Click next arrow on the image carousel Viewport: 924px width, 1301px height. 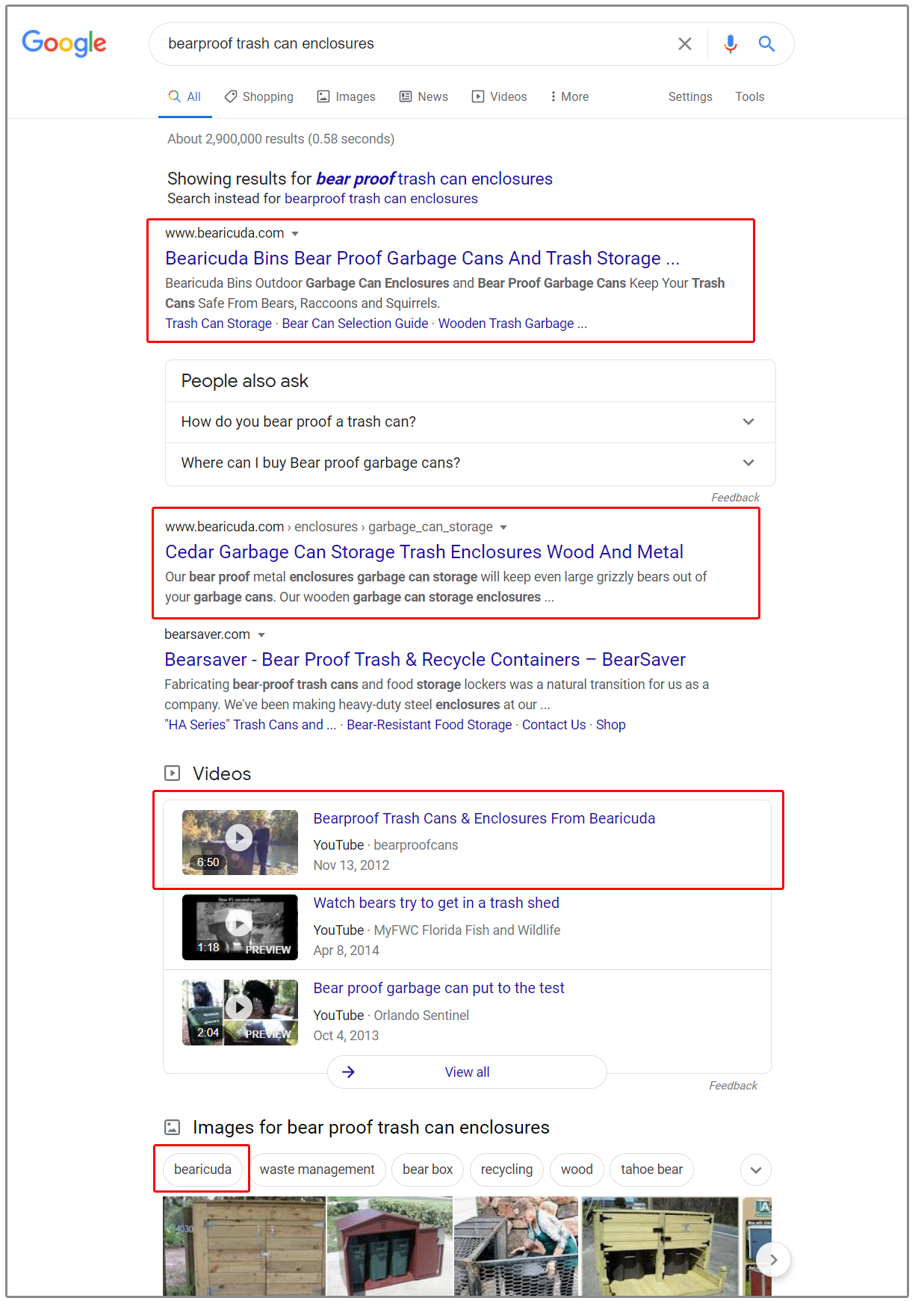click(x=774, y=1259)
